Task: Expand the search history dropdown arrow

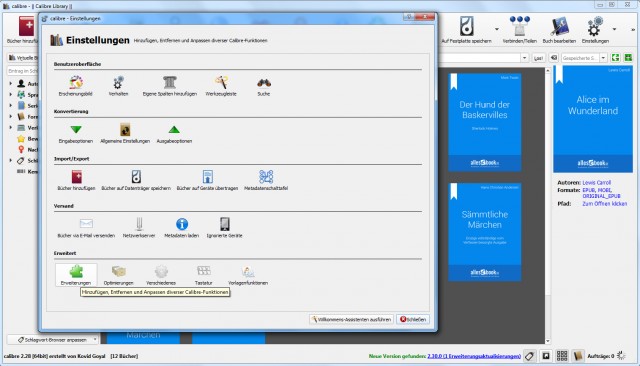Action: pyautogui.click(x=524, y=58)
